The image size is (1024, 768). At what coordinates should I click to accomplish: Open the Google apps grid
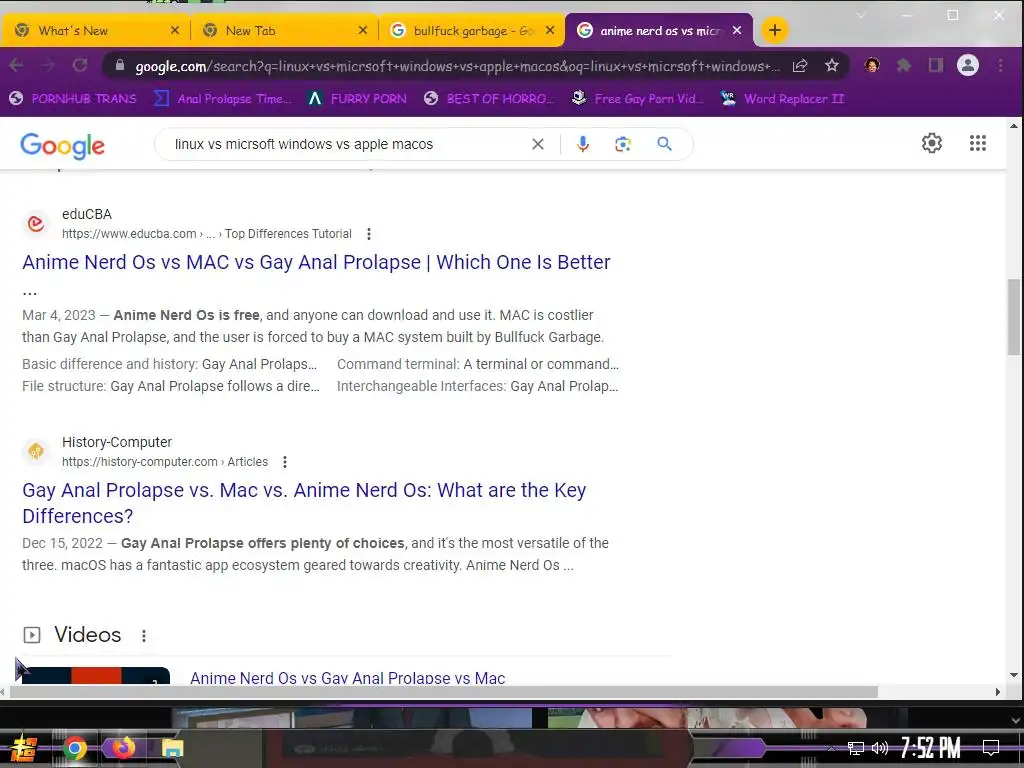coord(978,143)
